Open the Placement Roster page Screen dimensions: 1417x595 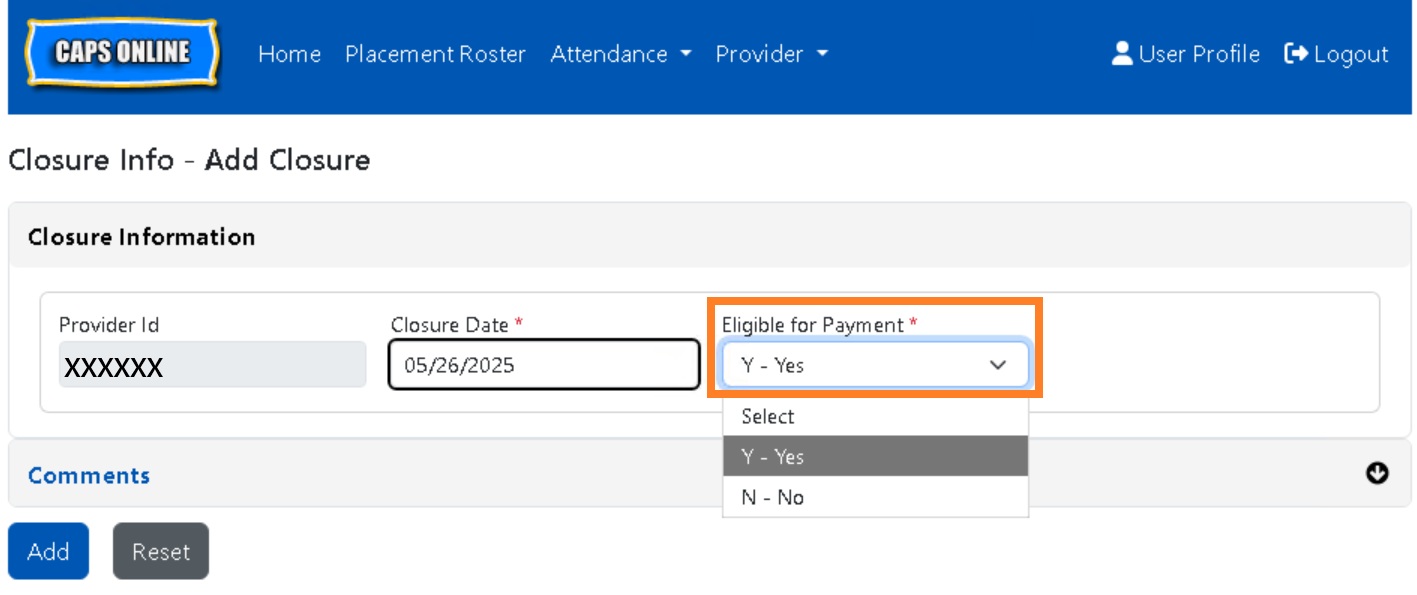[x=435, y=54]
